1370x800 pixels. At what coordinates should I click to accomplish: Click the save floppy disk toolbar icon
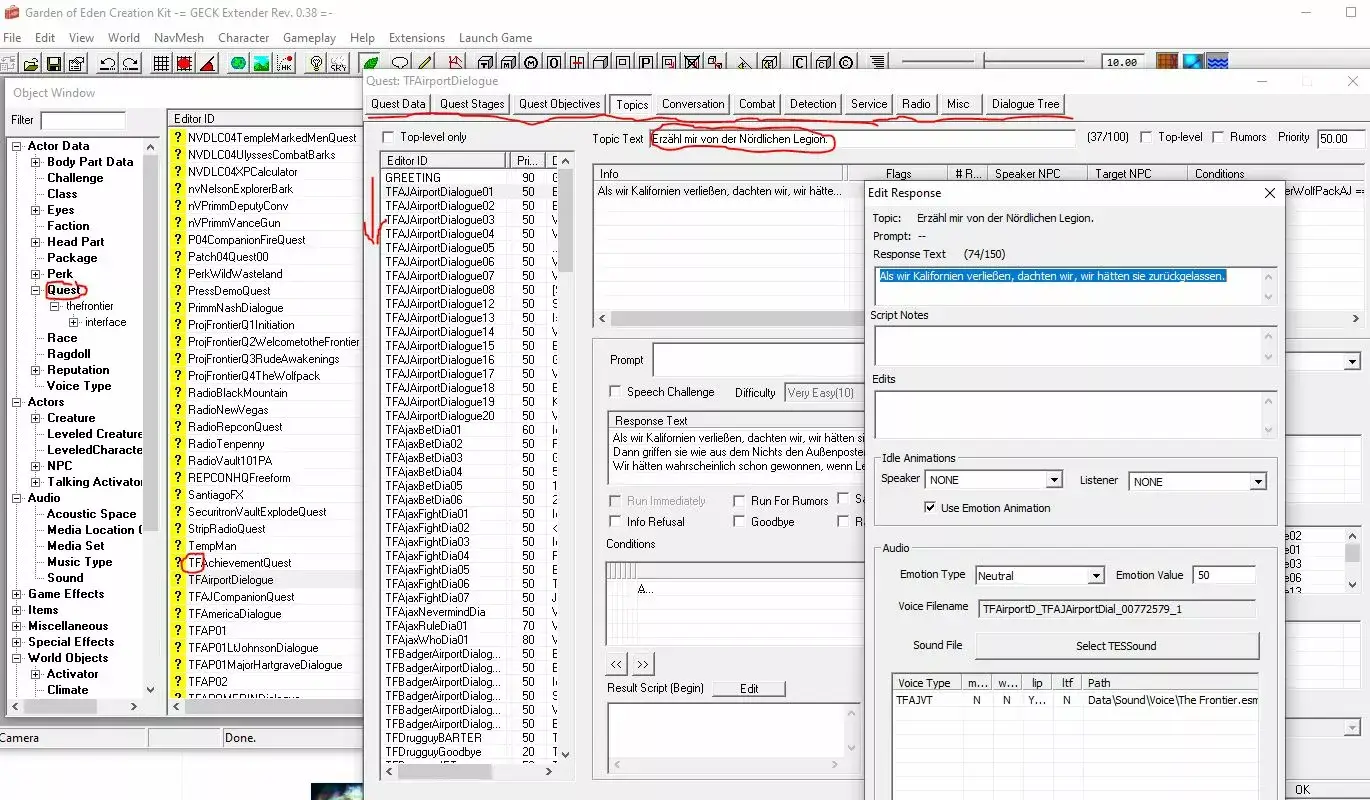click(x=53, y=63)
